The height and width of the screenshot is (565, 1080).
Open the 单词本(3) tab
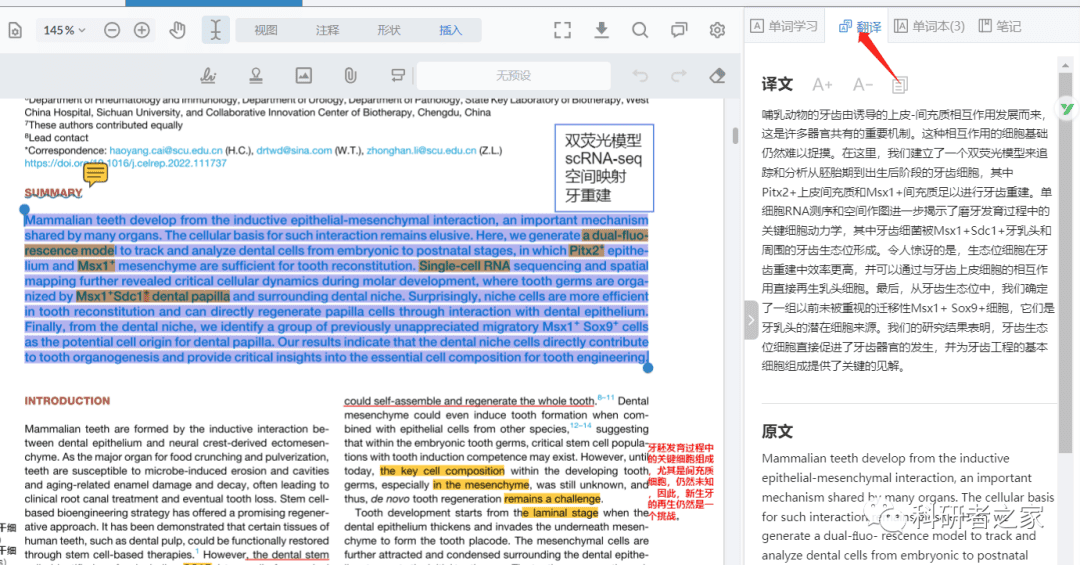pyautogui.click(x=929, y=26)
